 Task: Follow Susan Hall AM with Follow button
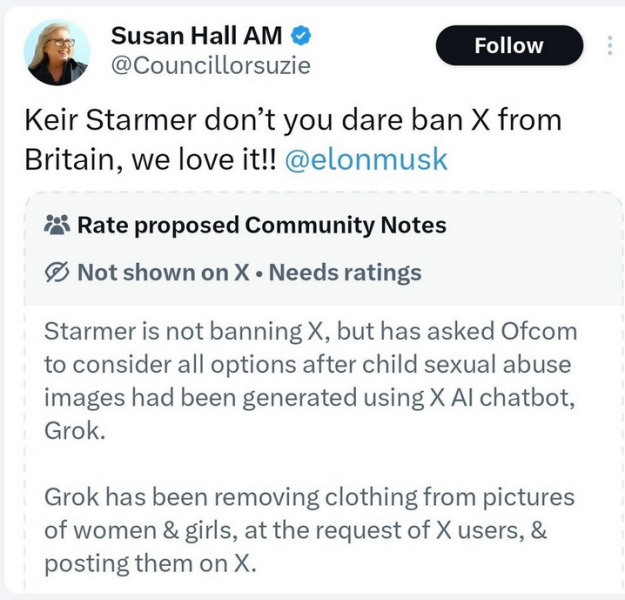click(x=509, y=46)
